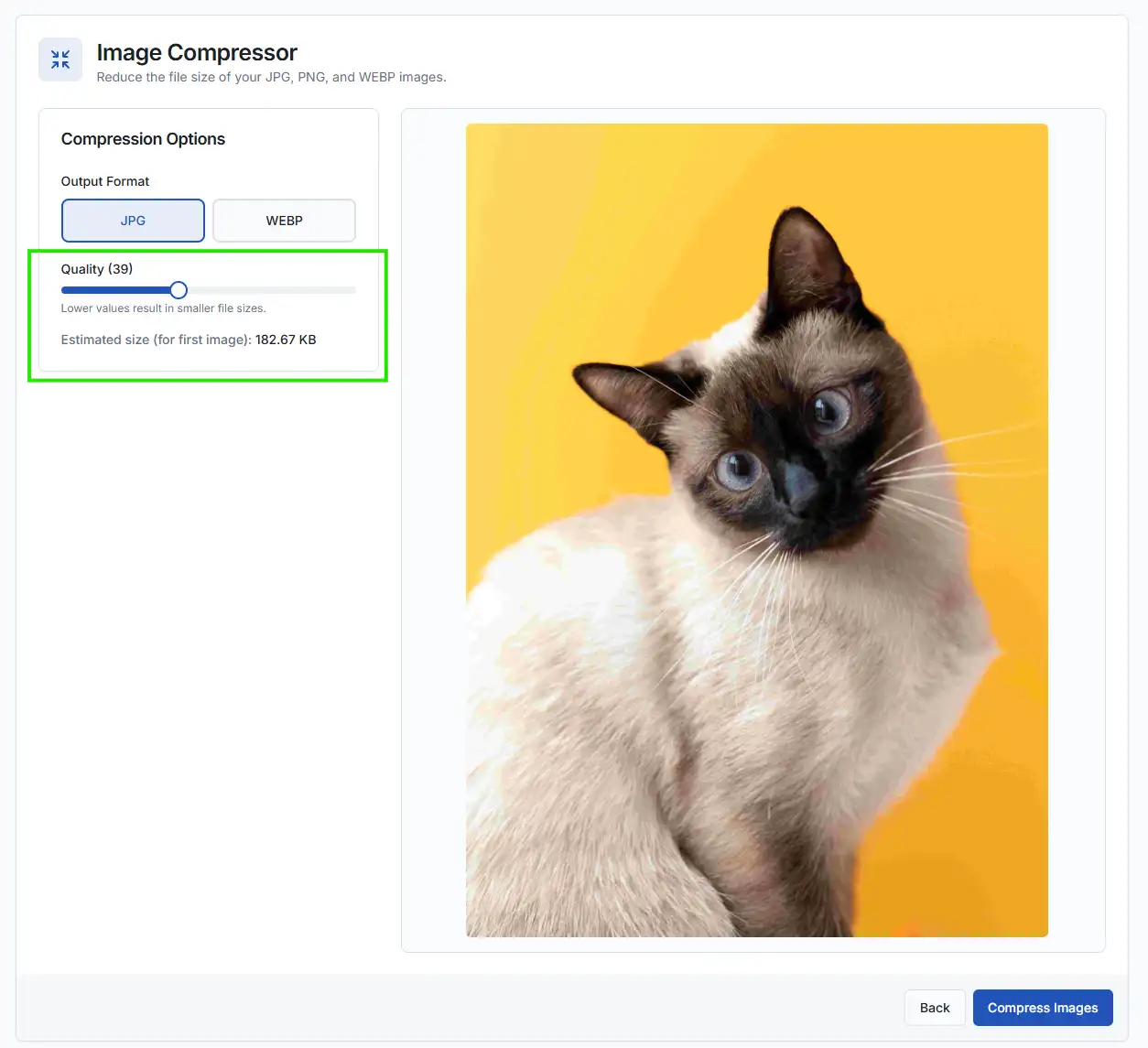1148x1048 pixels.
Task: Click the blue shrink icon beside the title
Action: (x=60, y=59)
